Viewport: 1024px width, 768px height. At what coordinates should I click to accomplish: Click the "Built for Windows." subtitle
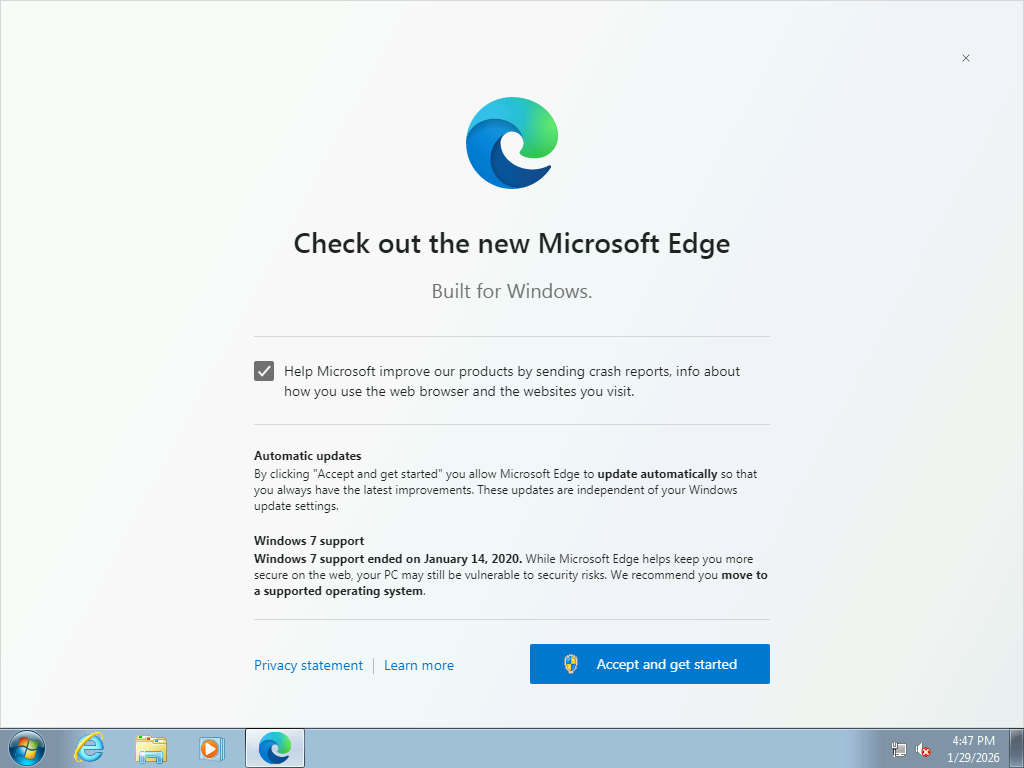point(512,291)
